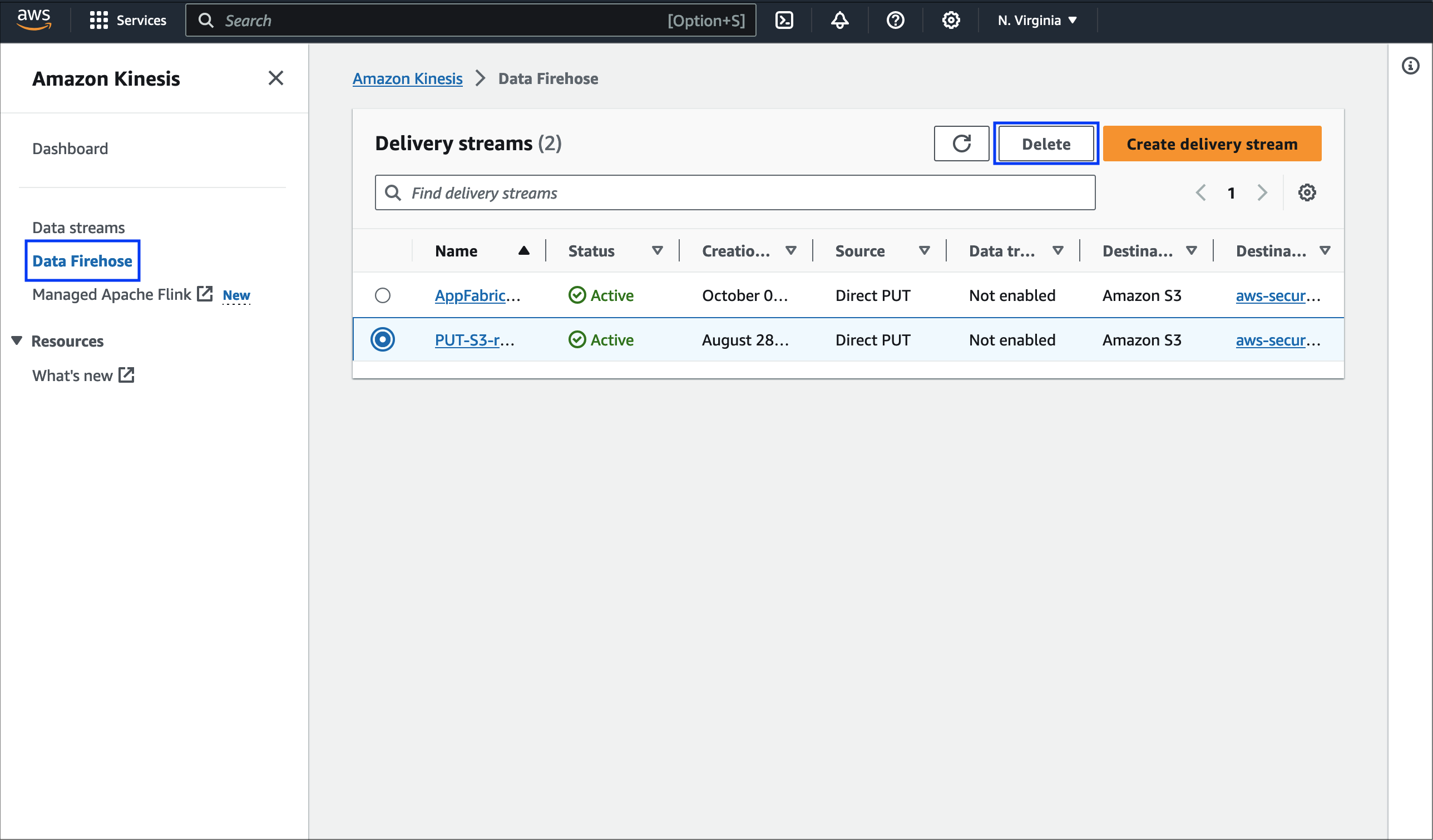The height and width of the screenshot is (840, 1433).
Task: Click the page info icon on the right edge
Action: coord(1411,66)
